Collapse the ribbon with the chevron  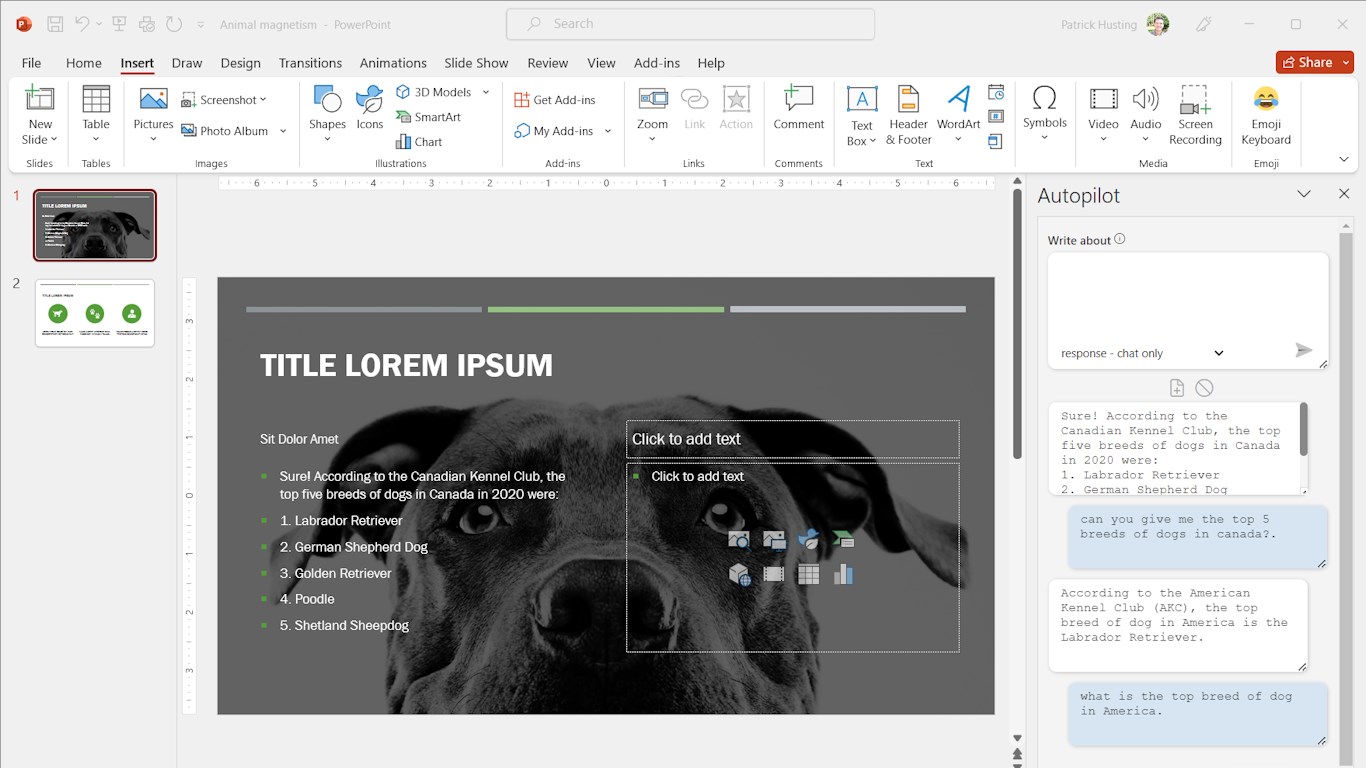point(1344,160)
